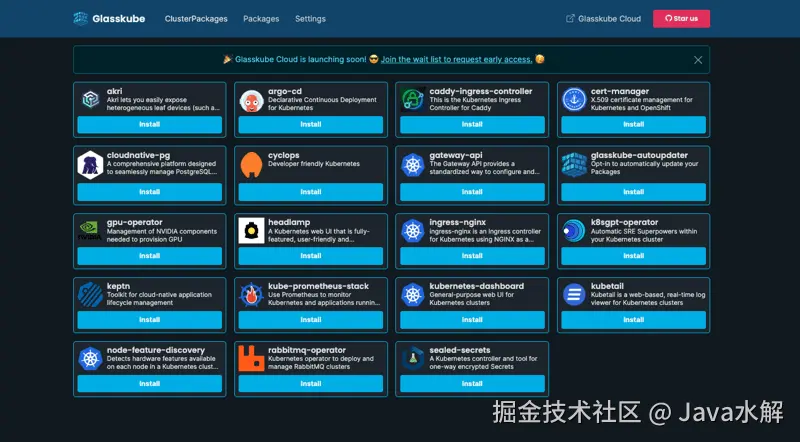The image size is (800, 442).
Task: Click the cloudnative-pg elephant icon
Action: pyautogui.click(x=90, y=165)
